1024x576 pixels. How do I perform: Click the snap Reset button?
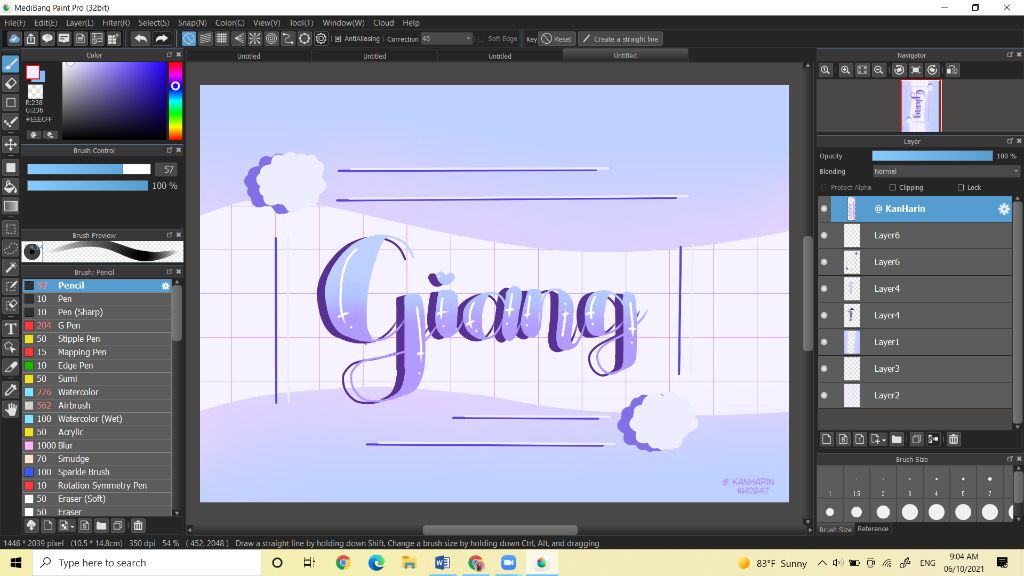(557, 39)
